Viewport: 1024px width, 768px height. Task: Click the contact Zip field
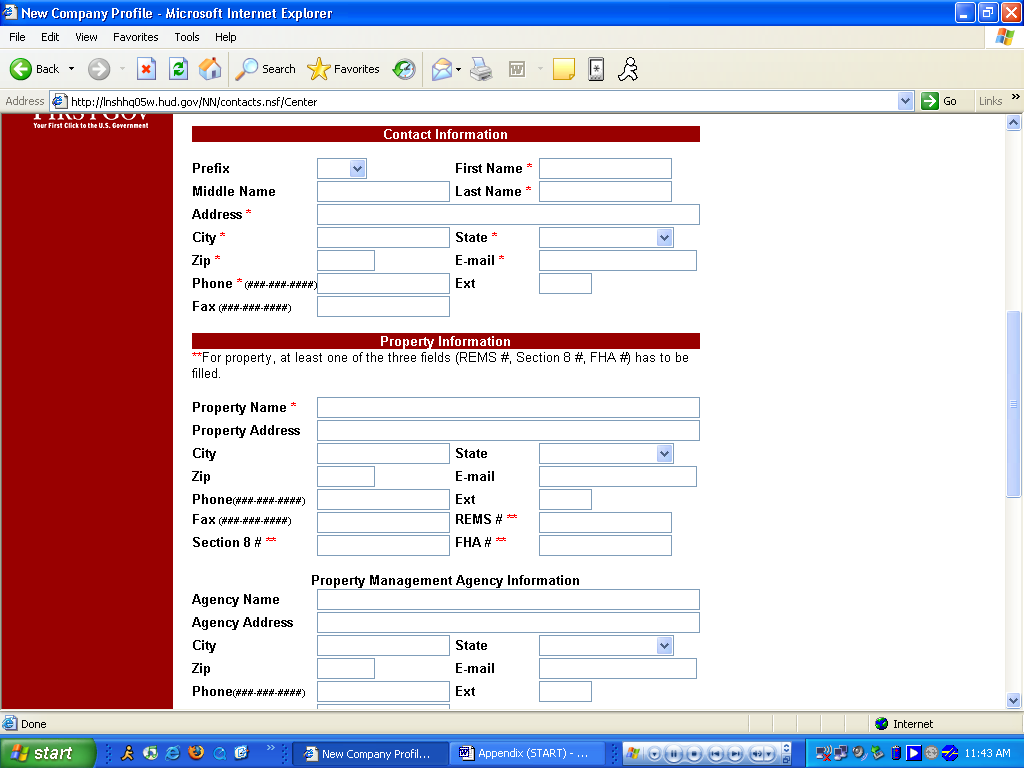click(x=346, y=261)
